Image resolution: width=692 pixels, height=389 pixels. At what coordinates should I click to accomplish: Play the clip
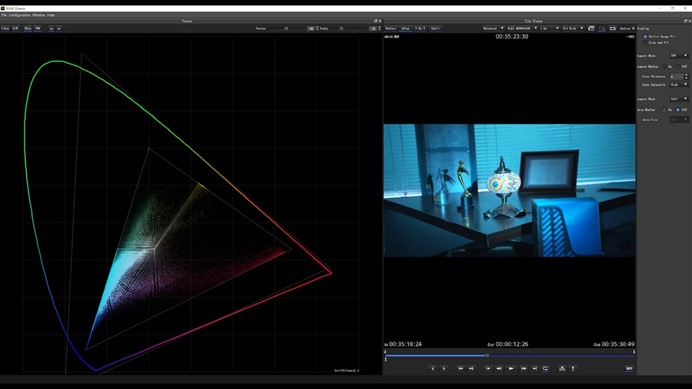[511, 368]
